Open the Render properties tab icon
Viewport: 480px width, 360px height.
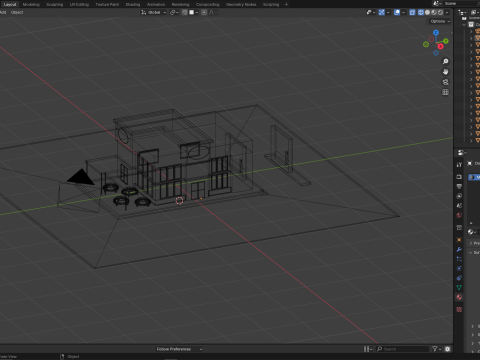(459, 177)
